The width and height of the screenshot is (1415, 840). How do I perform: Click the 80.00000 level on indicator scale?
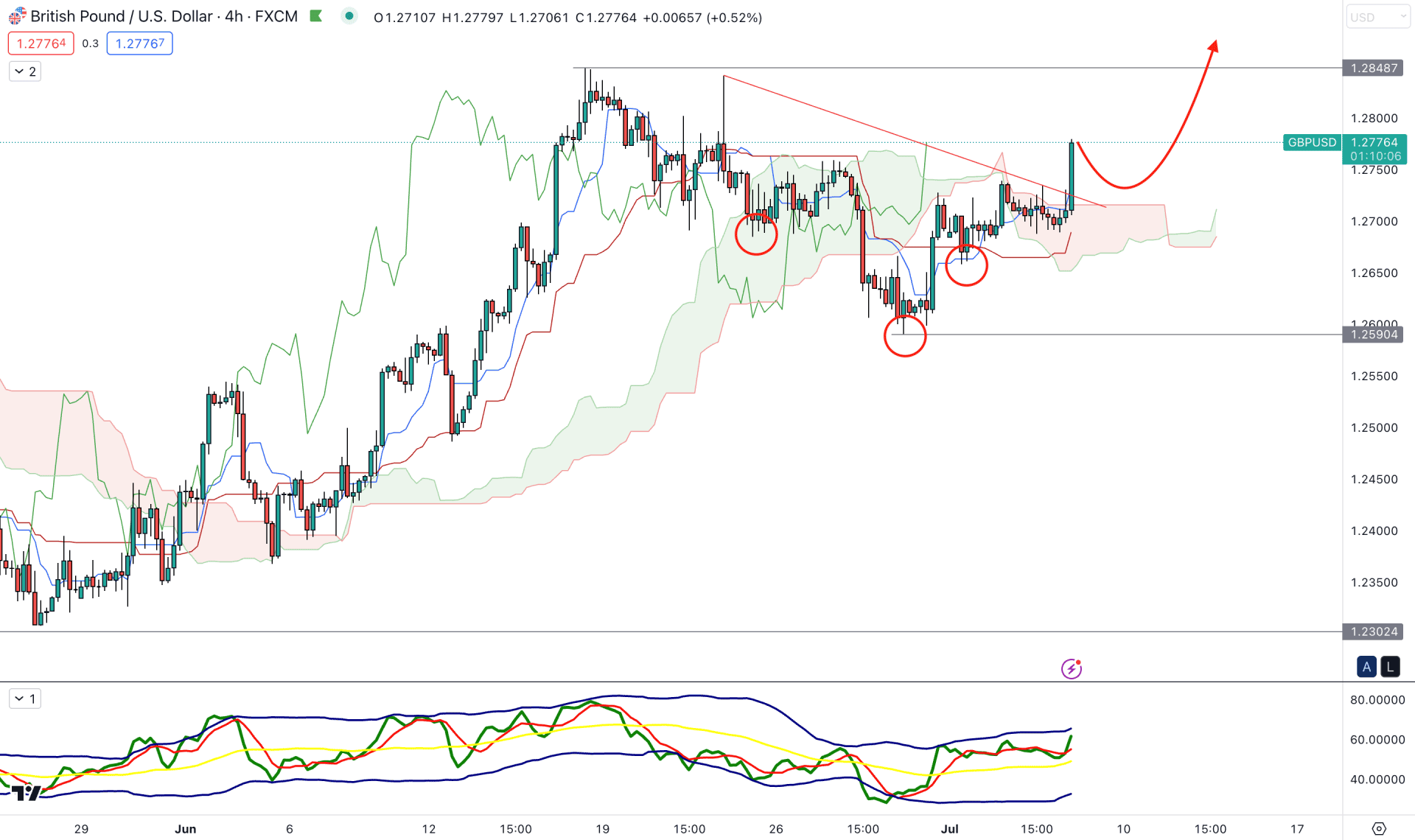point(1377,700)
